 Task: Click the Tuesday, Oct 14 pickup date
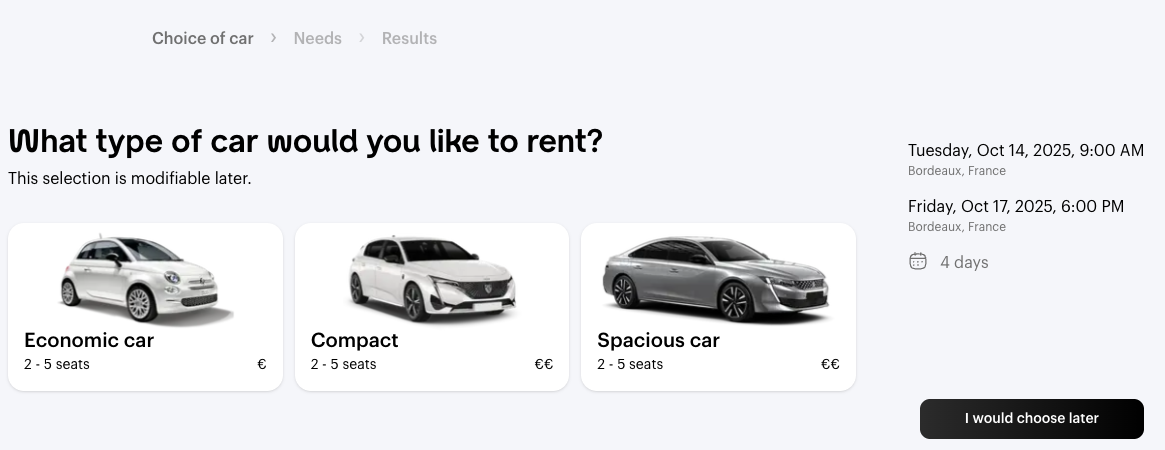(x=1025, y=151)
